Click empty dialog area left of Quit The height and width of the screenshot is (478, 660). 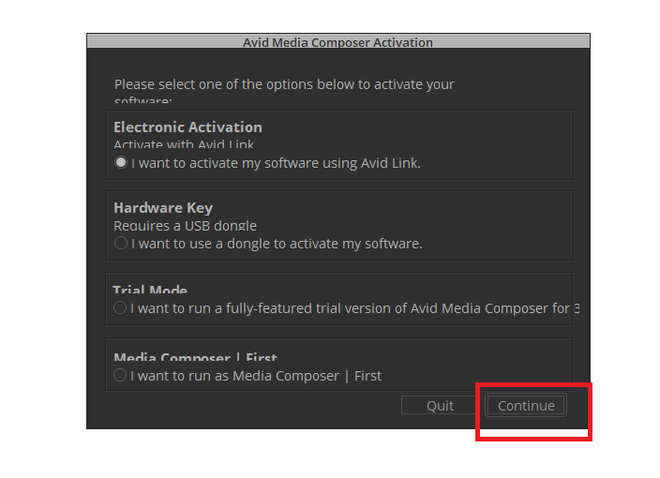coord(250,406)
